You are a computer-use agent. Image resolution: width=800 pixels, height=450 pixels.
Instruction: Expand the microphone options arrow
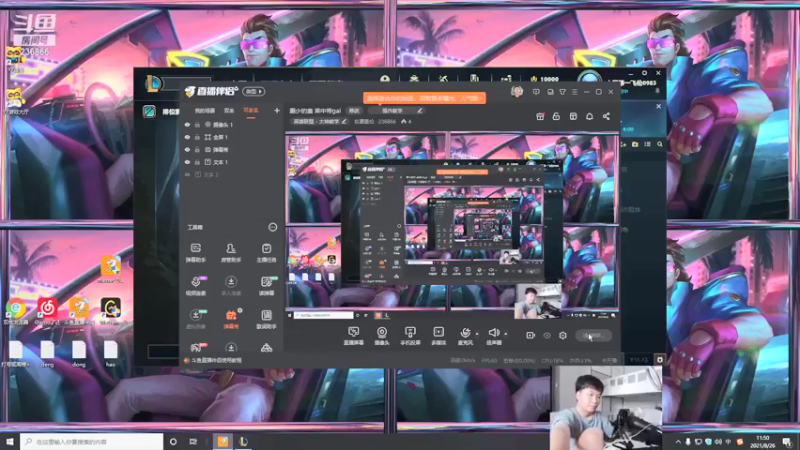click(477, 334)
